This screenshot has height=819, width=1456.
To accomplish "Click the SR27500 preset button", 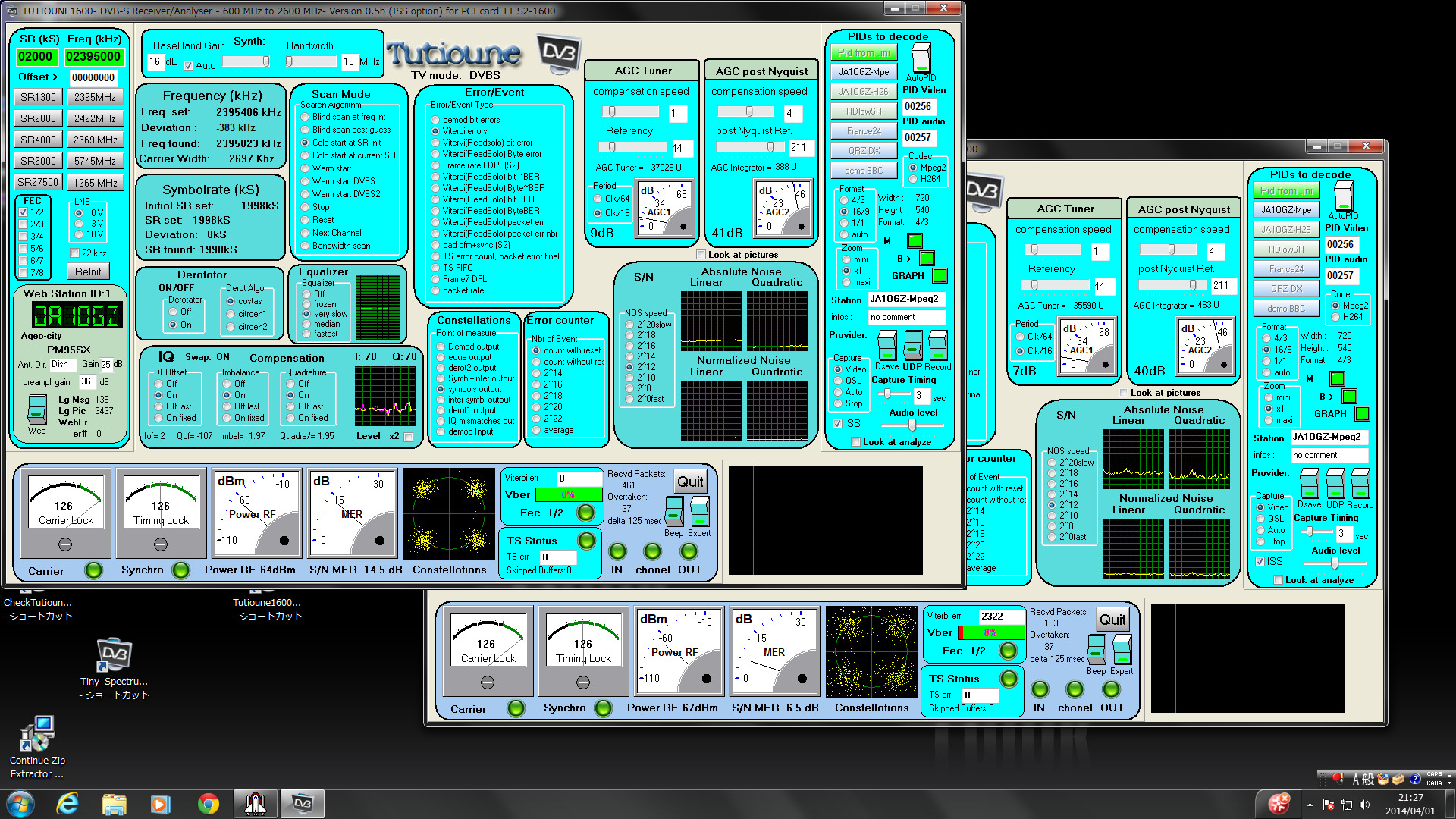I will (x=38, y=183).
